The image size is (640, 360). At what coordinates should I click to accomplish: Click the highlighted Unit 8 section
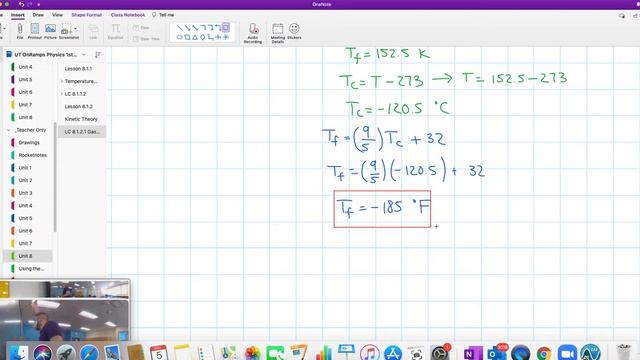click(28, 256)
